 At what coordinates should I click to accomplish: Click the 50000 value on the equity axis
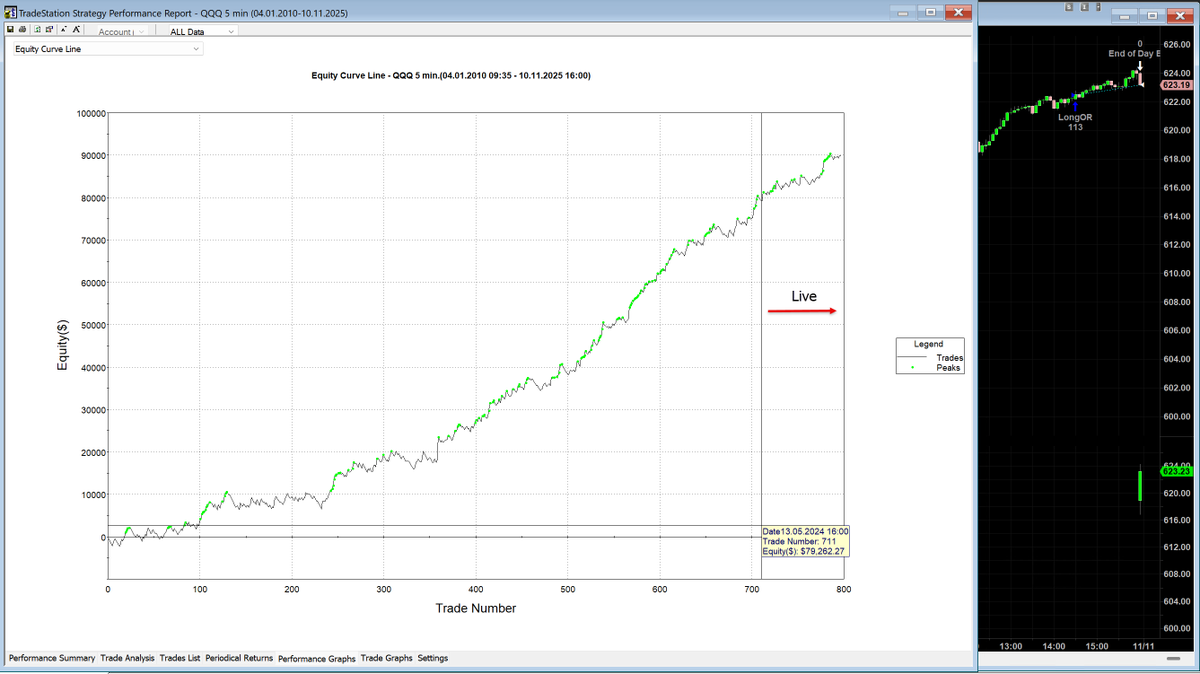tap(91, 325)
